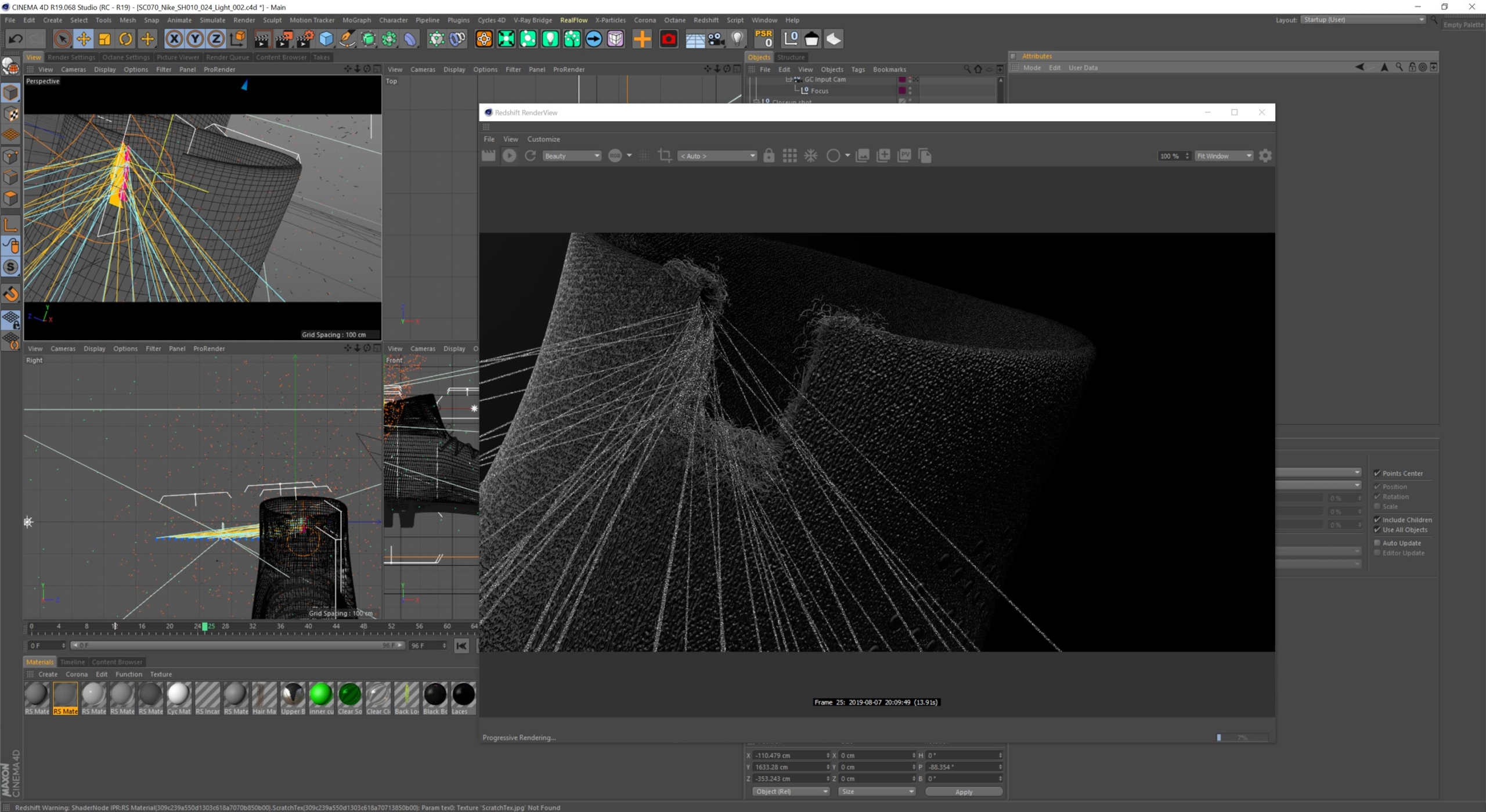The height and width of the screenshot is (812, 1486).
Task: Open the circle display mode dropdown arrow
Action: pyautogui.click(x=847, y=156)
